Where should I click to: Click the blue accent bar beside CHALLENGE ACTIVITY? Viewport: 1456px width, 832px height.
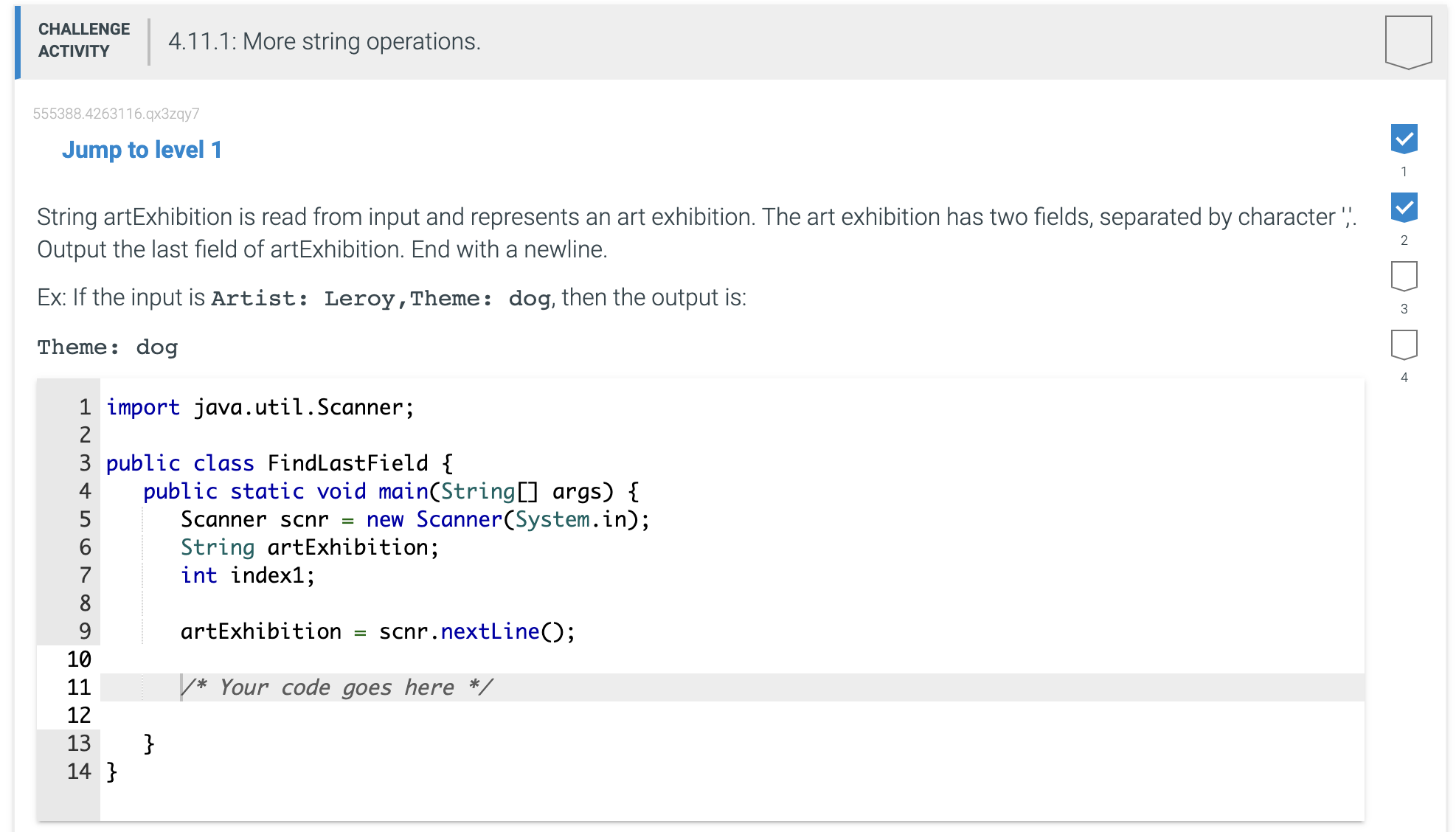(15, 41)
